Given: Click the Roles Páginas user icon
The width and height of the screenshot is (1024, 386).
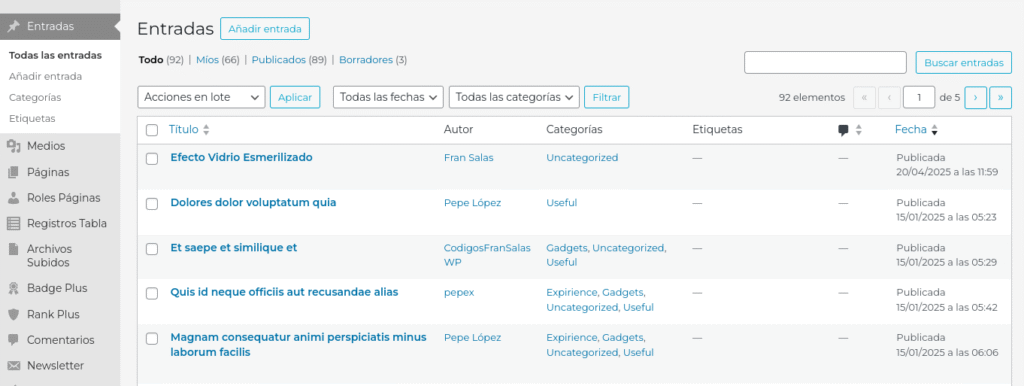Looking at the screenshot, I should tap(13, 198).
